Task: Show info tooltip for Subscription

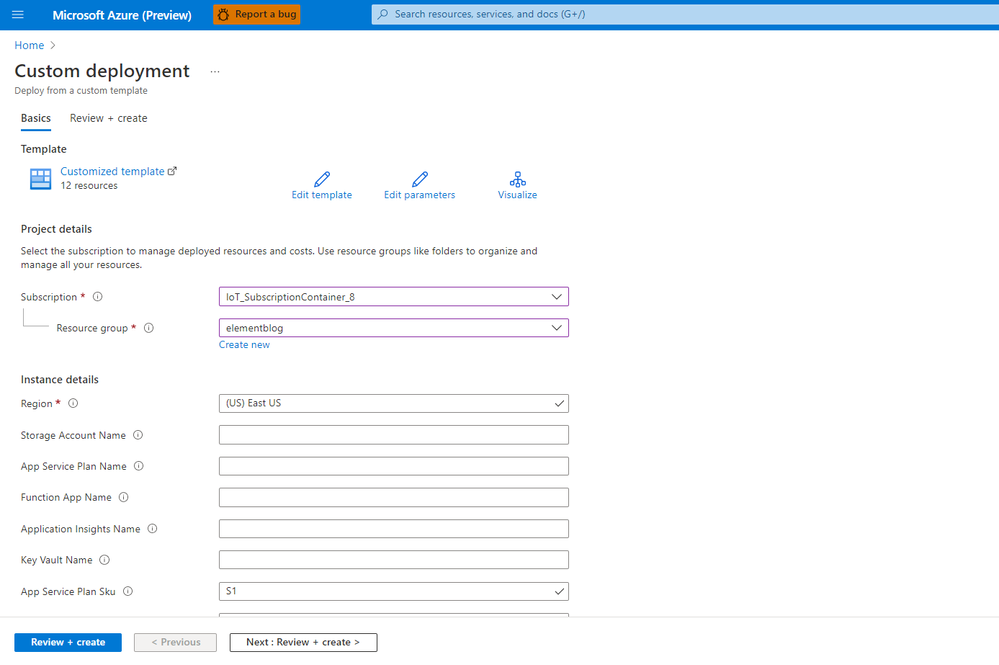Action: coord(97,297)
